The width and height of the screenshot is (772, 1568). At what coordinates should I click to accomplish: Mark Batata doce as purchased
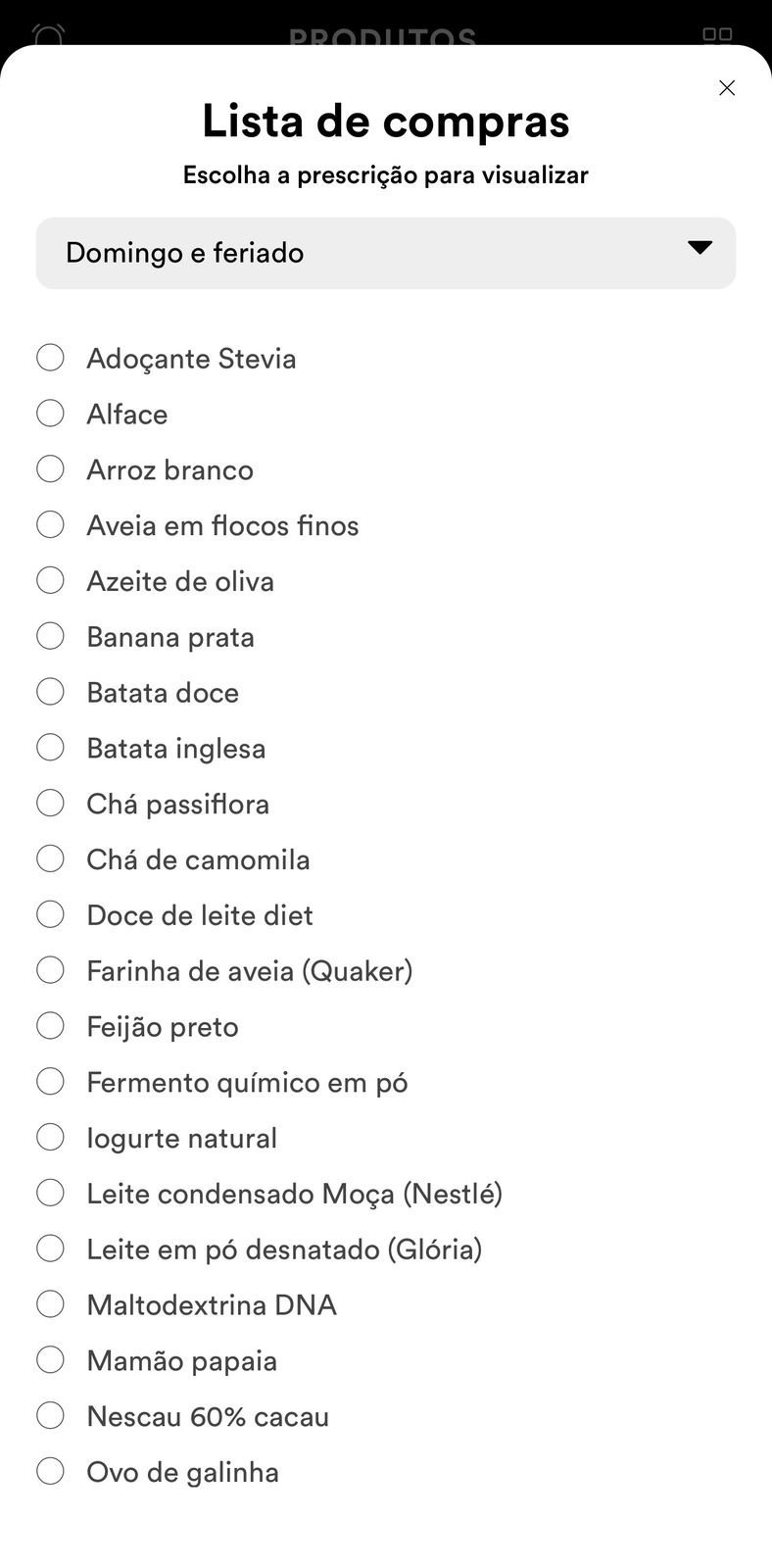tap(50, 692)
